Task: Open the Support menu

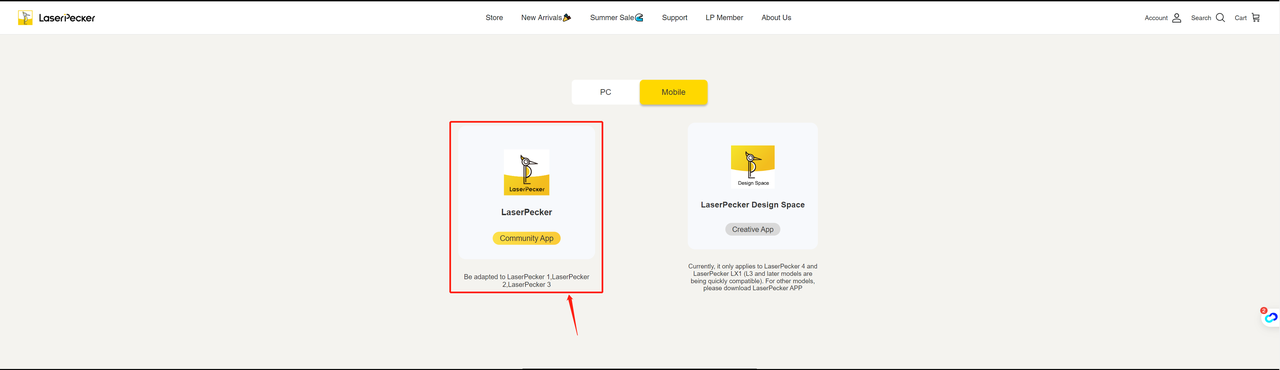Action: pyautogui.click(x=675, y=18)
